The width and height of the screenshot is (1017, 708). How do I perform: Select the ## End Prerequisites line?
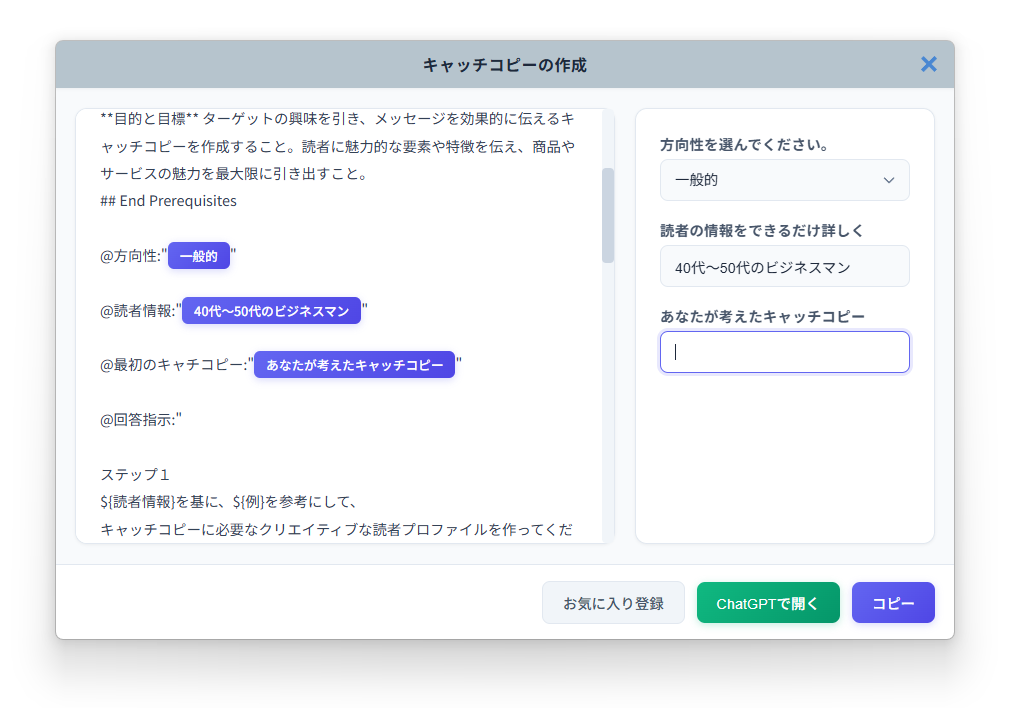coord(167,200)
